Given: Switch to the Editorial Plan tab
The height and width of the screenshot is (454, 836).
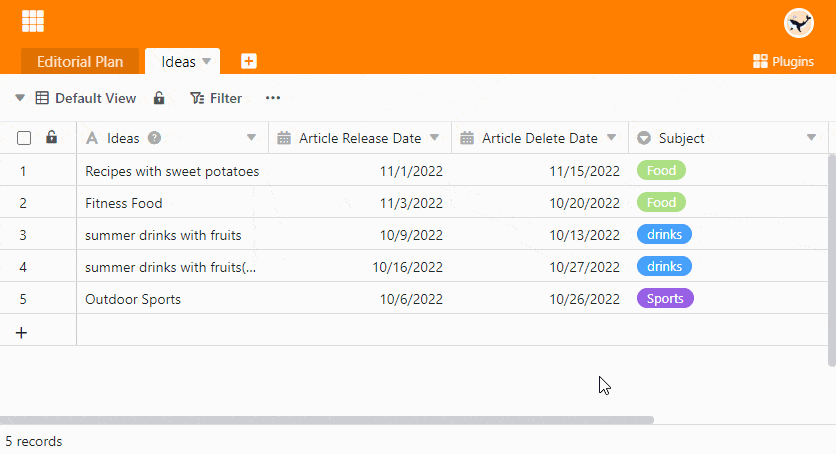Looking at the screenshot, I should click(80, 61).
